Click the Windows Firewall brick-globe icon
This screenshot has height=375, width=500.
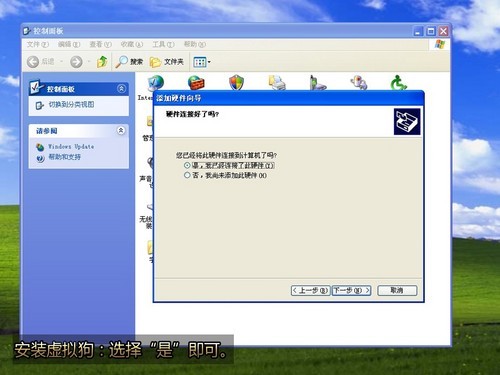pyautogui.click(x=196, y=83)
